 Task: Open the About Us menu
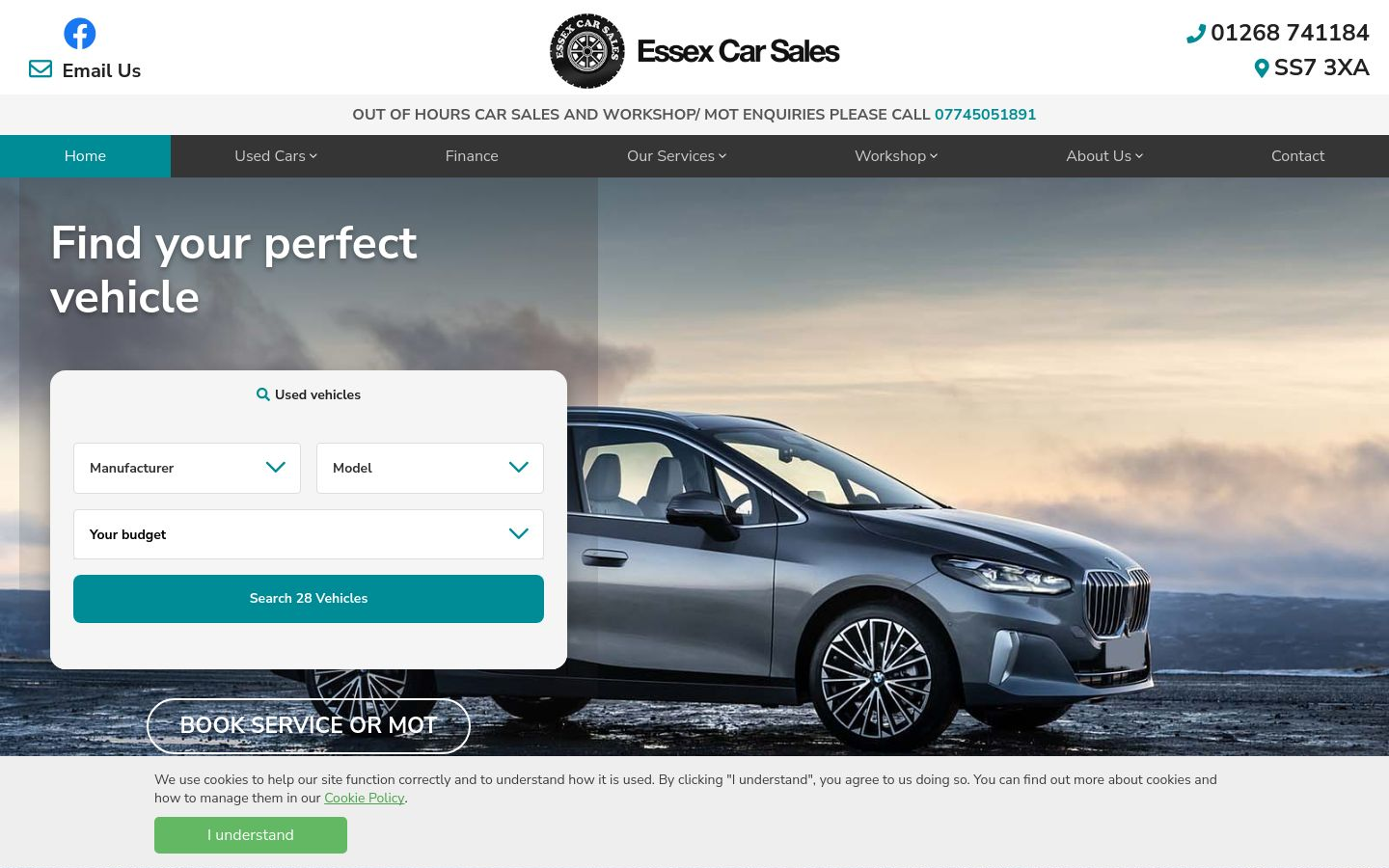(x=1104, y=156)
